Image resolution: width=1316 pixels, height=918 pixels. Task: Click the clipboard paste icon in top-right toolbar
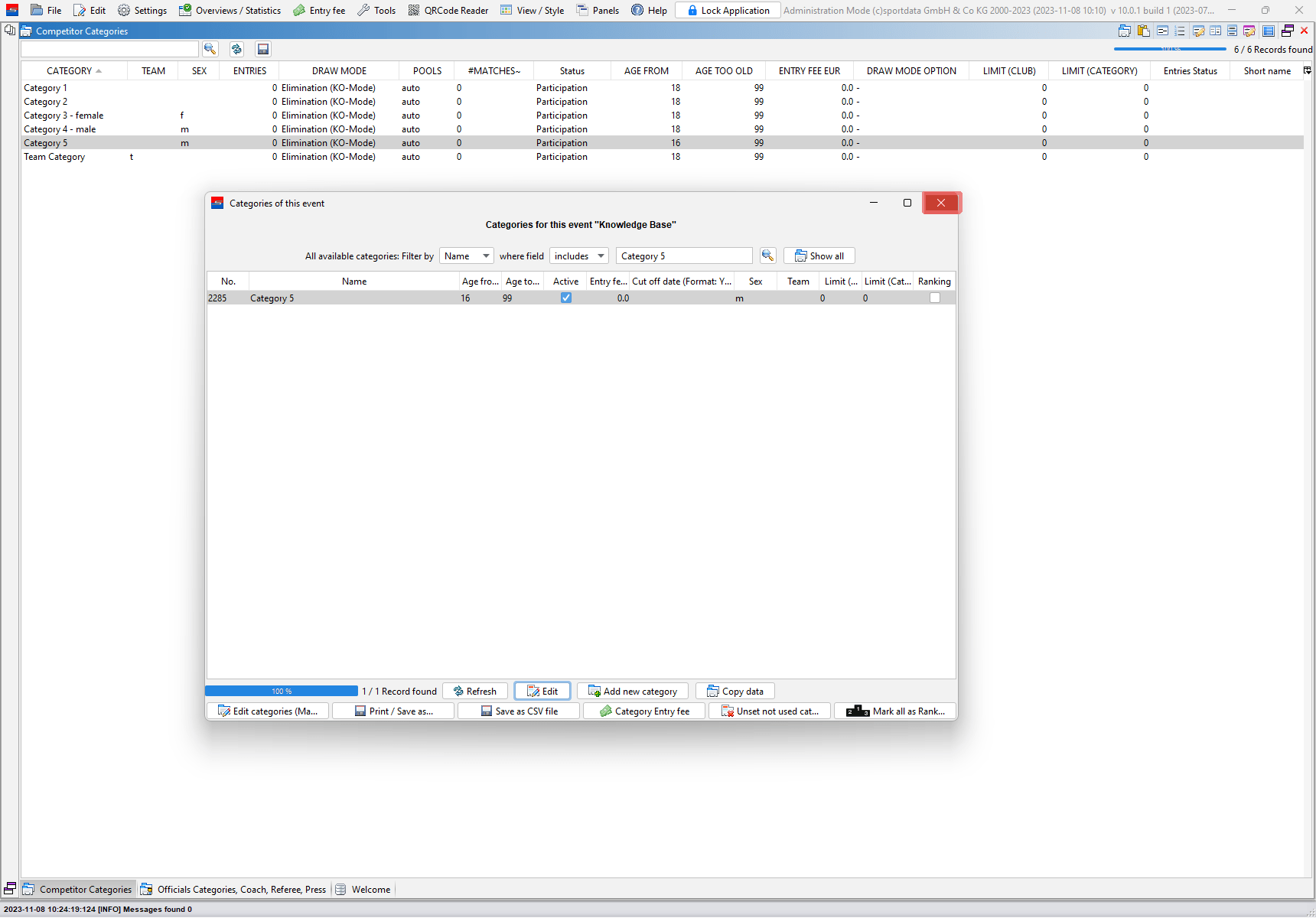1143,31
